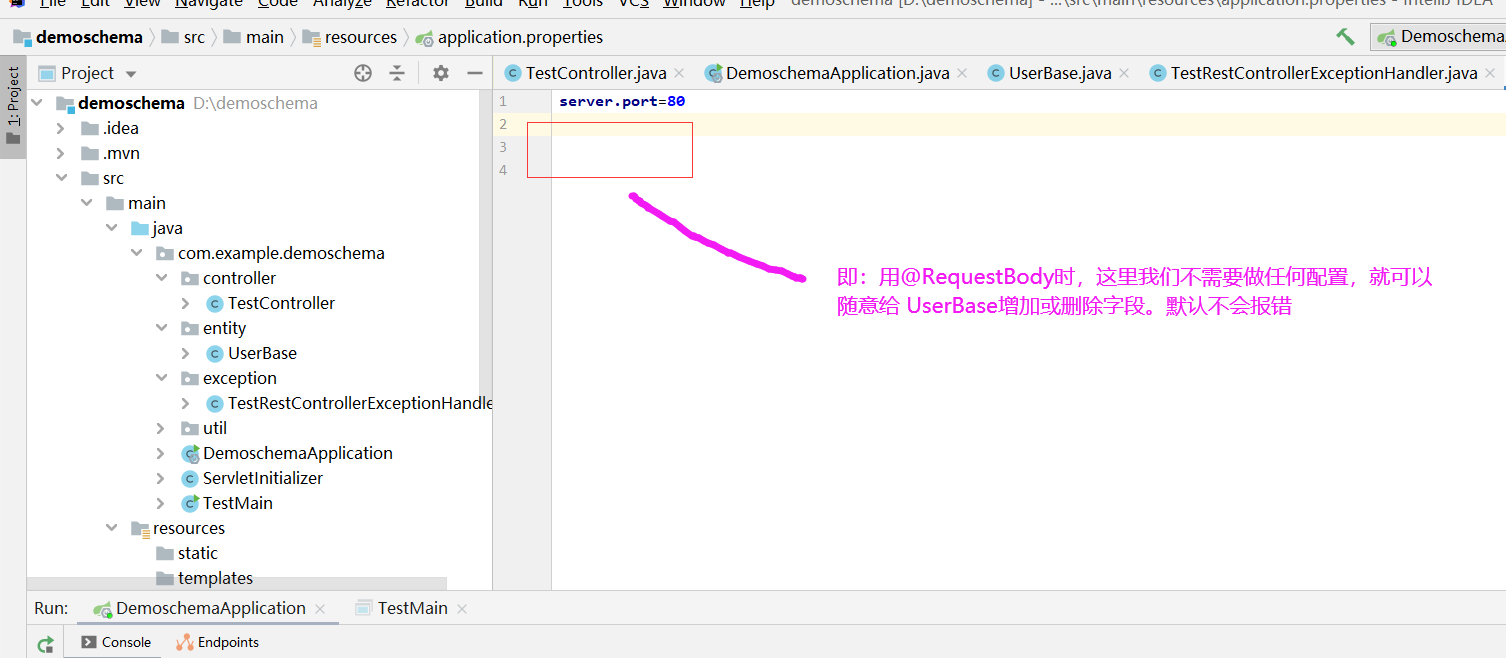Viewport: 1506px width, 658px height.
Task: Click the Rerun DemoschemaApplication arrow icon
Action: (44, 642)
